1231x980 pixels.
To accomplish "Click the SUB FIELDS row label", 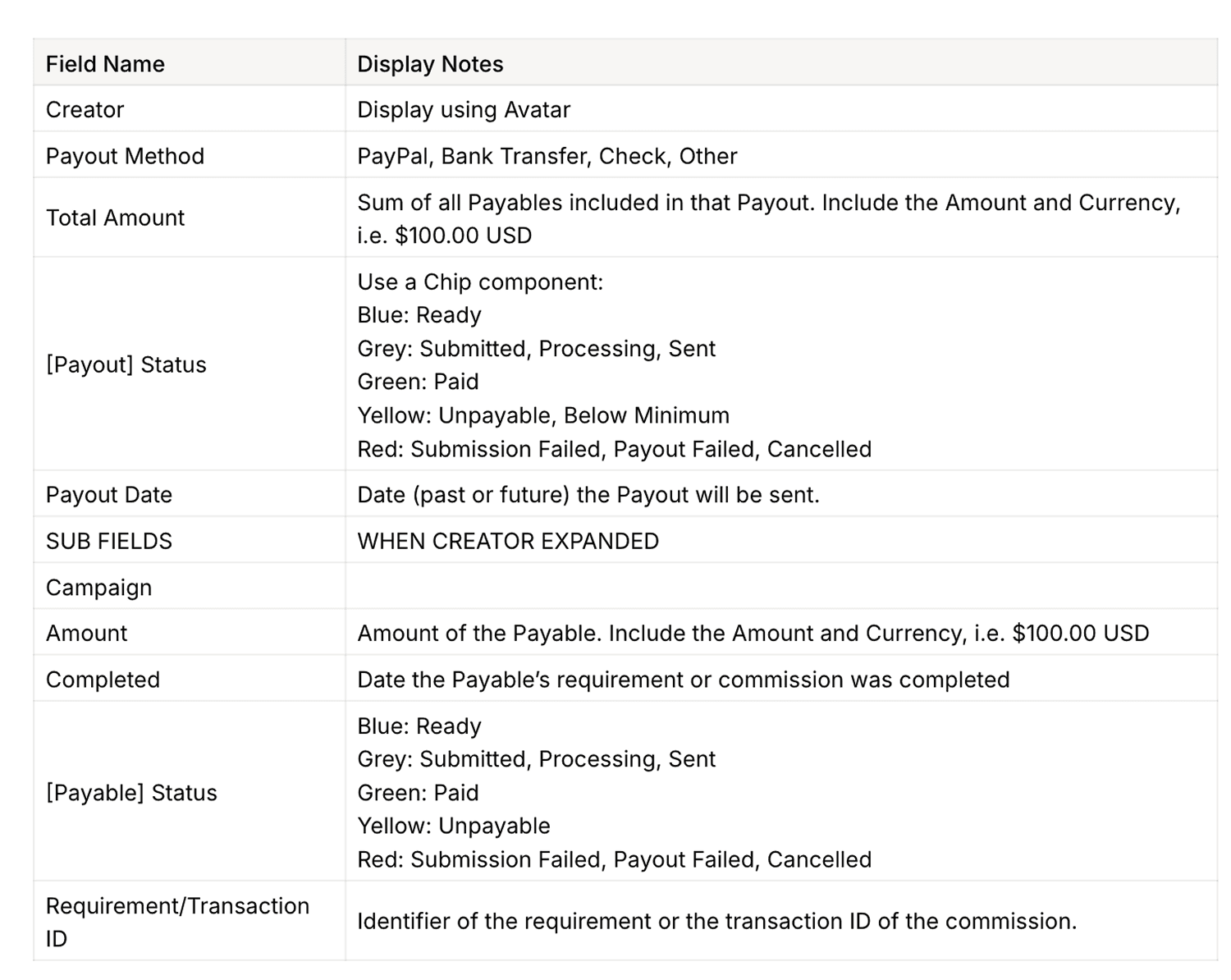I will tap(109, 541).
